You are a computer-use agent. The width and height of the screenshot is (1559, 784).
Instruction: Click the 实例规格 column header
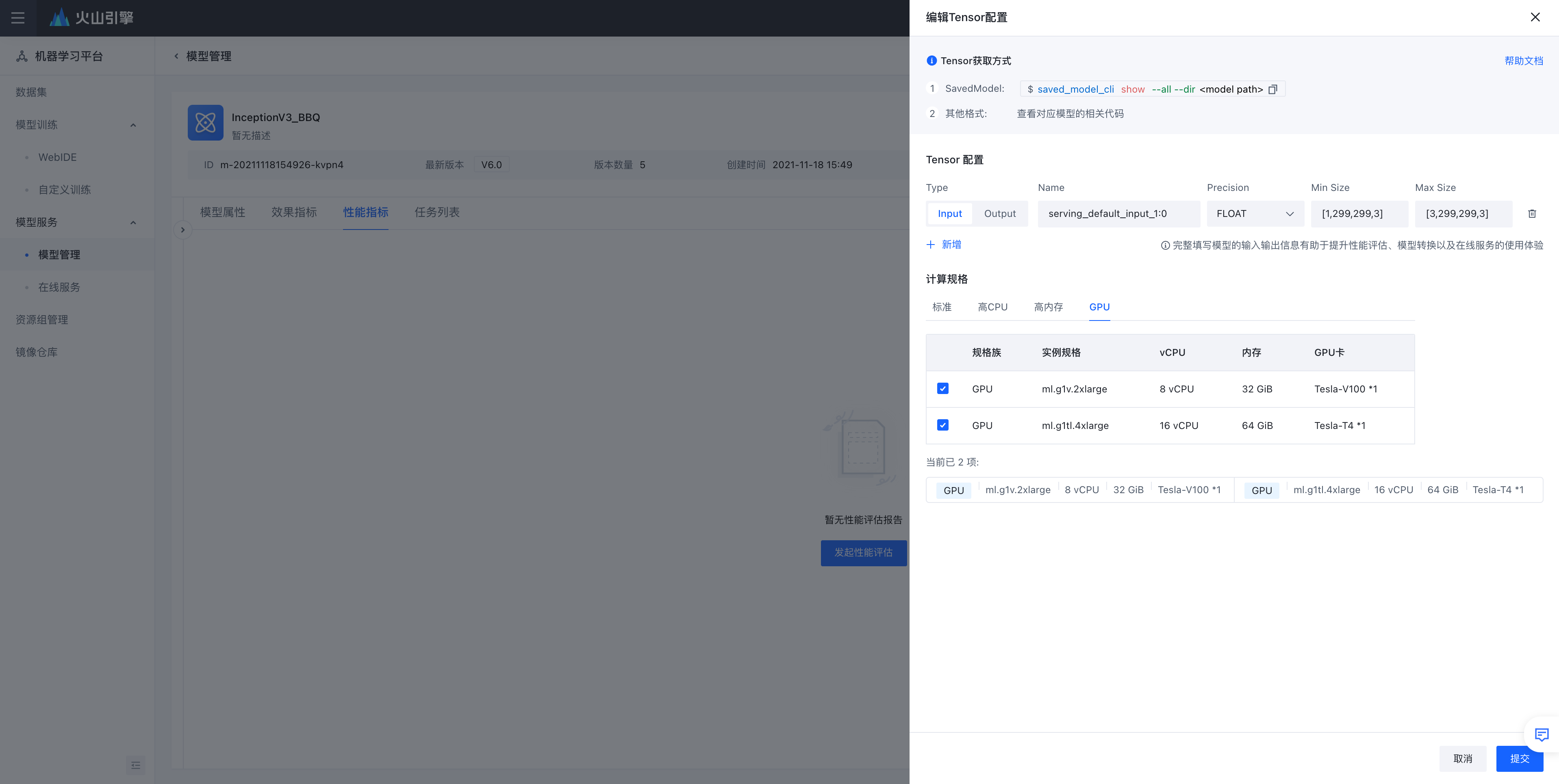point(1060,353)
